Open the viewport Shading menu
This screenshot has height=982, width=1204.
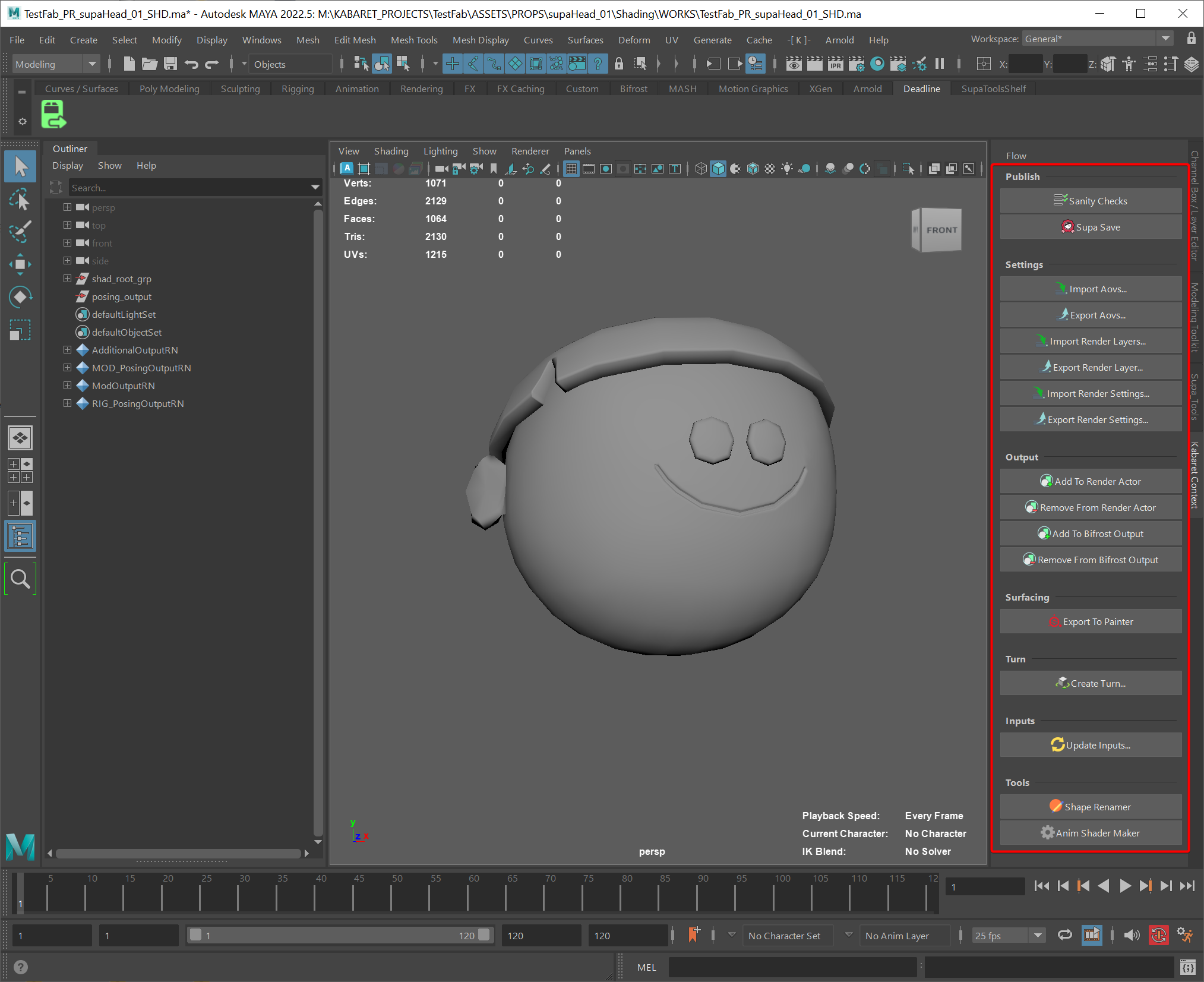tap(391, 151)
